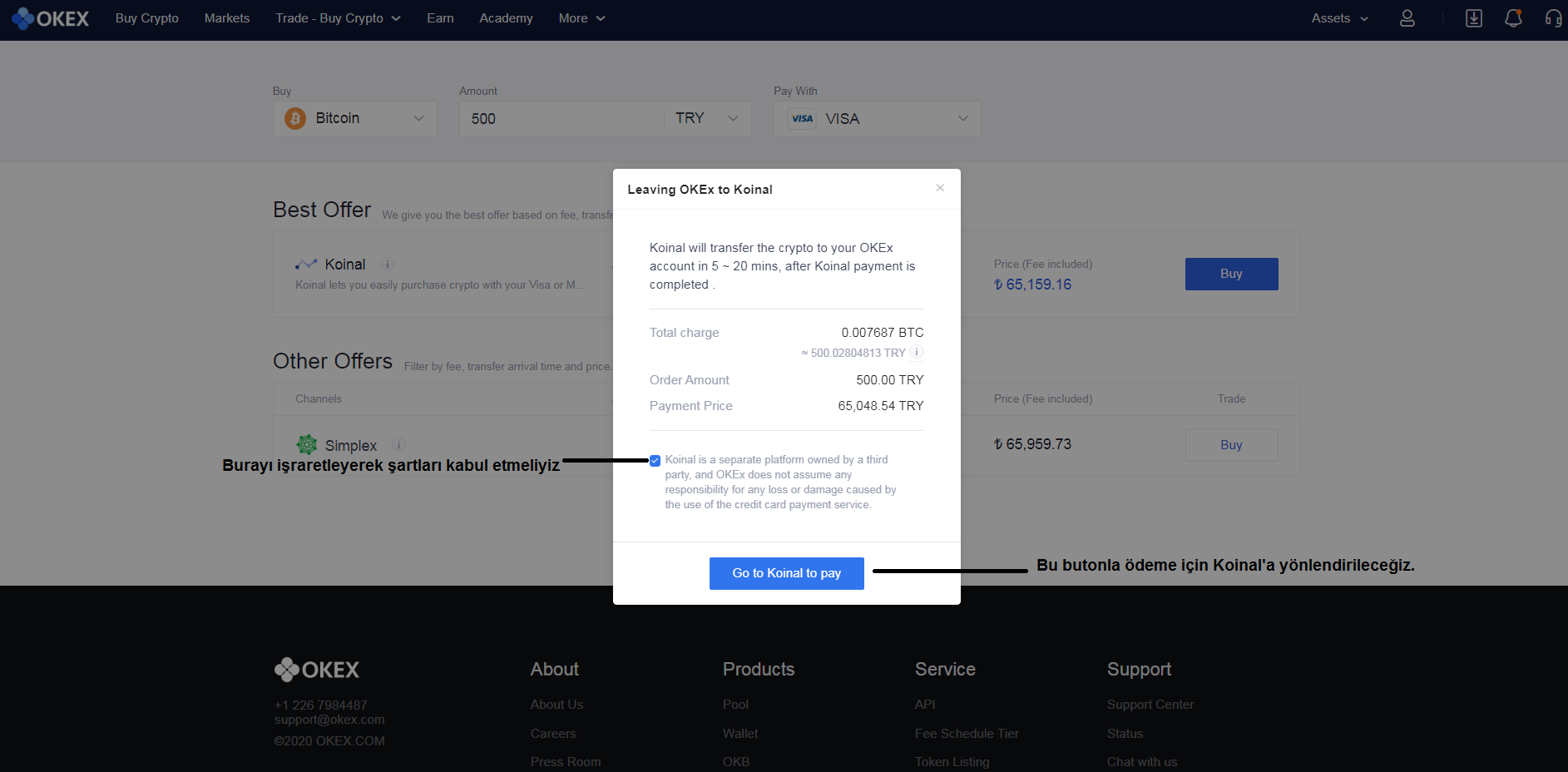Screen dimensions: 1568x772
Task: Open the Support Center link
Action: click(1150, 705)
